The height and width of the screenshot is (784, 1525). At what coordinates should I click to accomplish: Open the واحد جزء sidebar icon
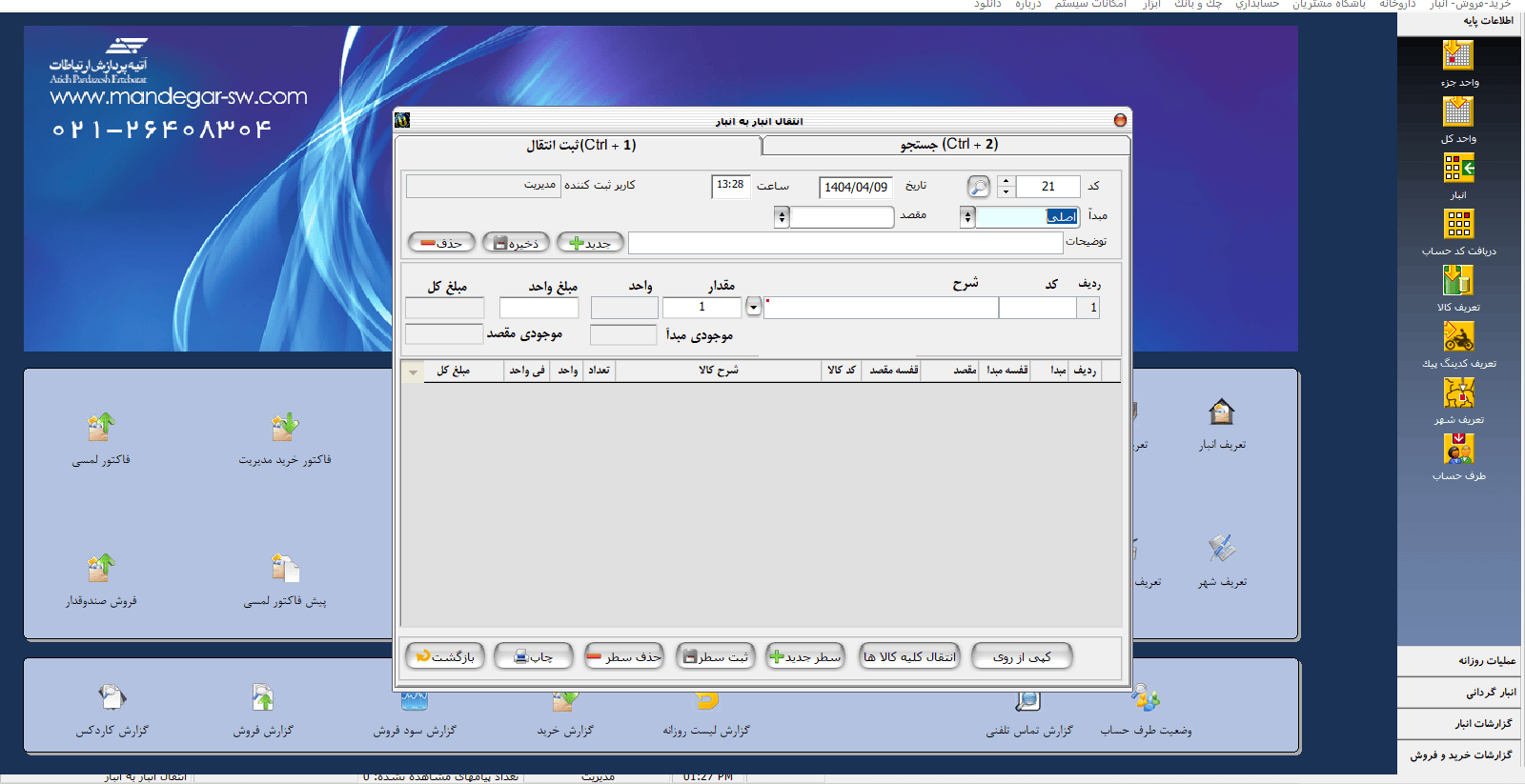(1457, 56)
